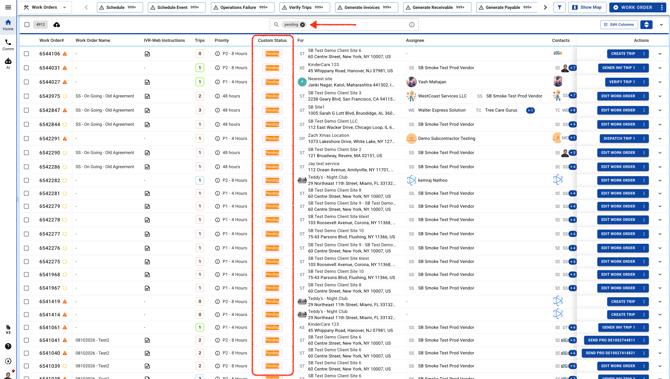The image size is (670, 379).
Task: Expand row 6541419 with its chevron
Action: pyautogui.click(x=660, y=302)
